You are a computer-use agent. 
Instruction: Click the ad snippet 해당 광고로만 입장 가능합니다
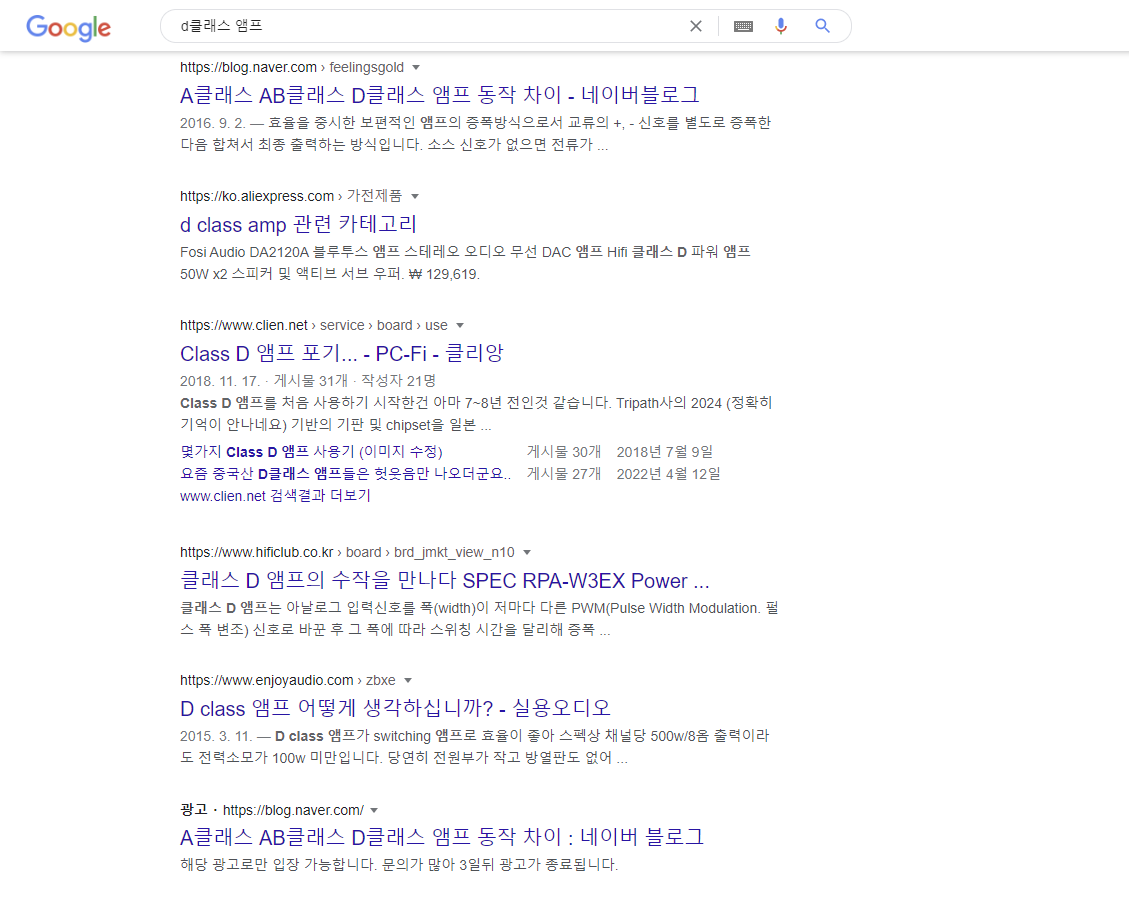(x=399, y=865)
